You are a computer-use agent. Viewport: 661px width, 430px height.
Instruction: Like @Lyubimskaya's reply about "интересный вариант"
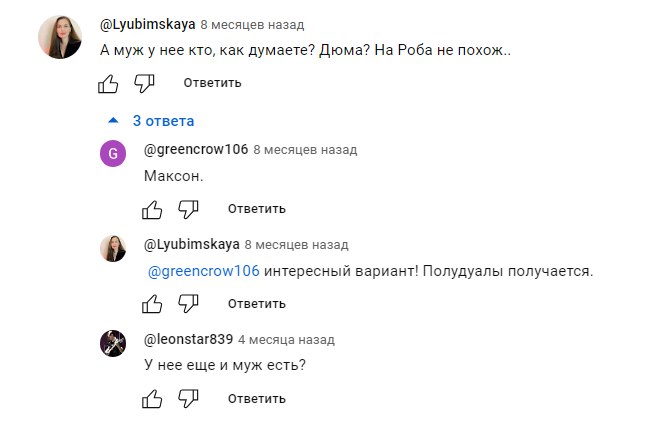[x=152, y=304]
